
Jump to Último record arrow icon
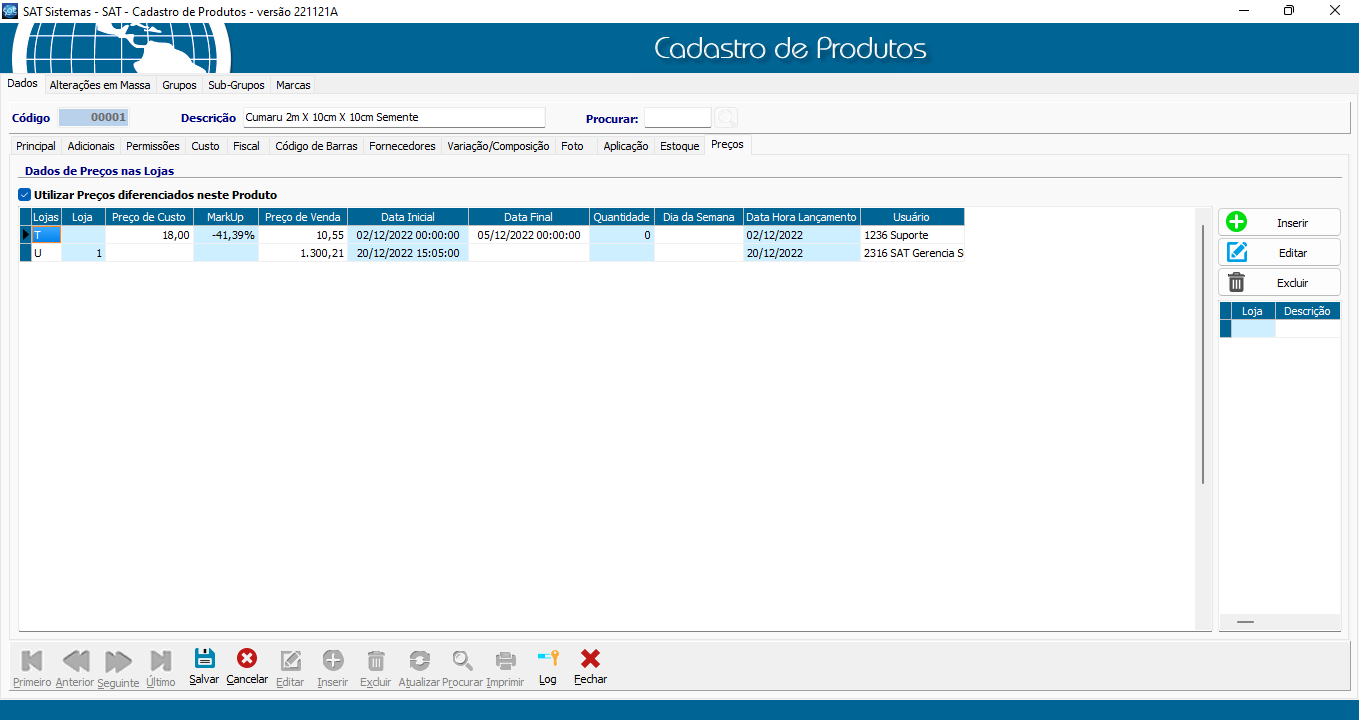[x=160, y=660]
